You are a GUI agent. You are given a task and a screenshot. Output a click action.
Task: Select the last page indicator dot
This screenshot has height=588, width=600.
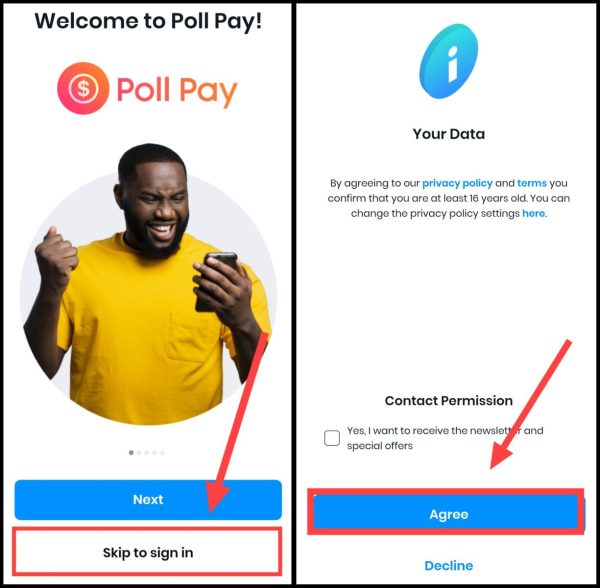pyautogui.click(x=162, y=453)
